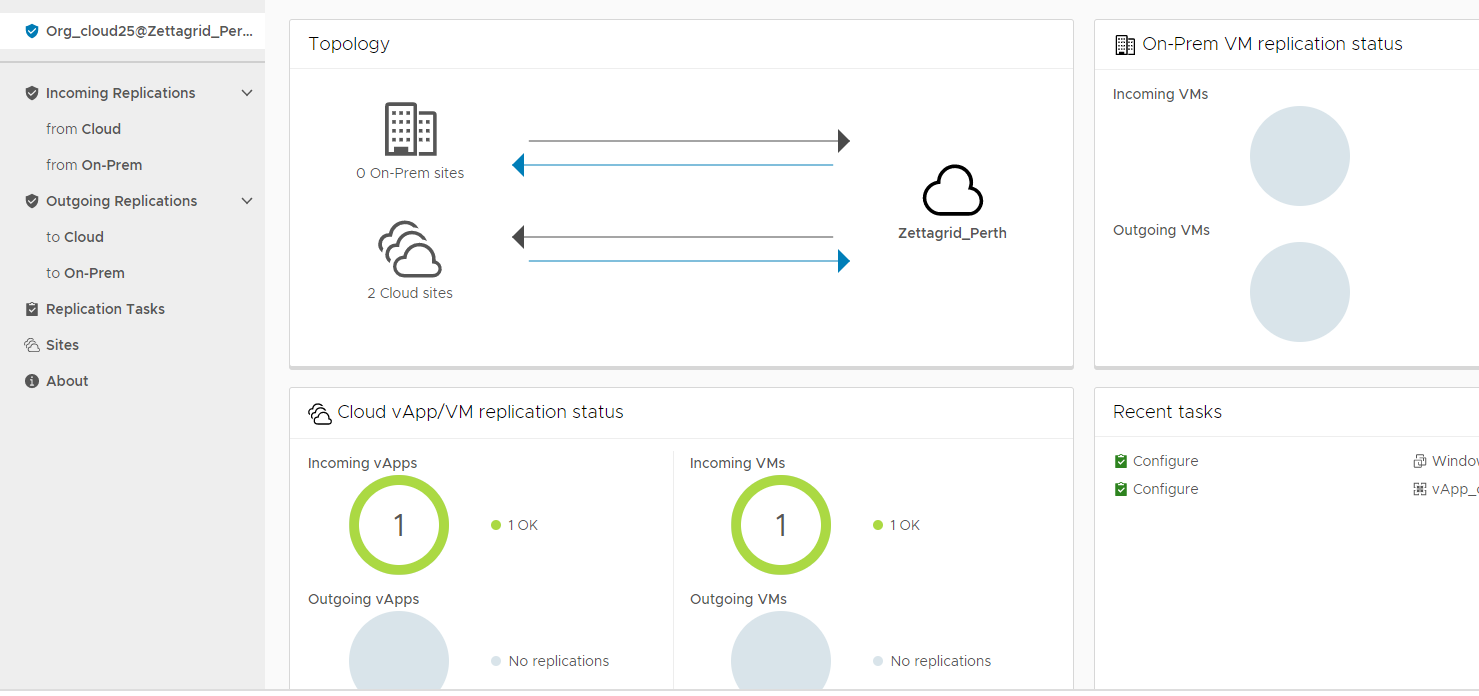
Task: Click blue arrow pointing toward On-Prem sites
Action: click(x=672, y=165)
